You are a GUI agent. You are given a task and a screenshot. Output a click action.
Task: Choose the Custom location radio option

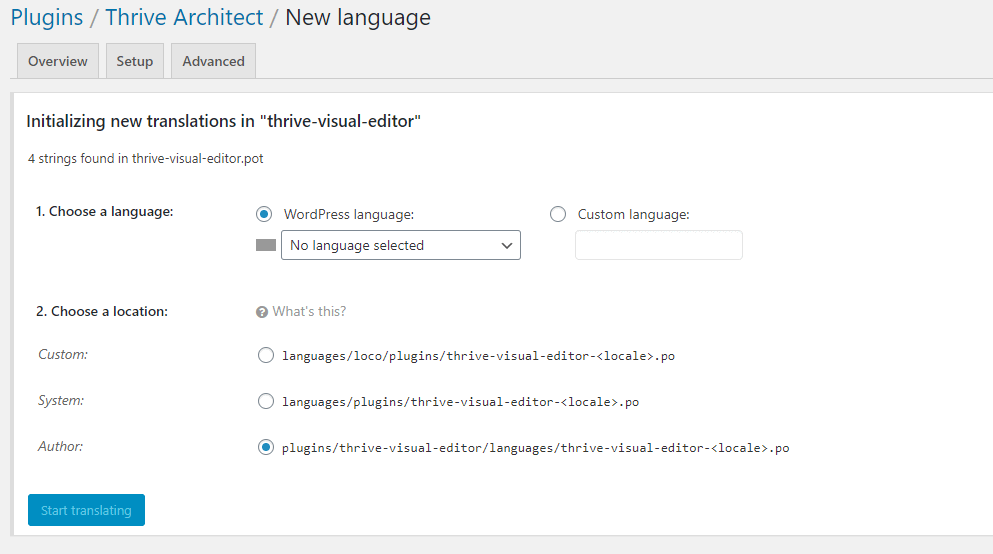pyautogui.click(x=266, y=355)
